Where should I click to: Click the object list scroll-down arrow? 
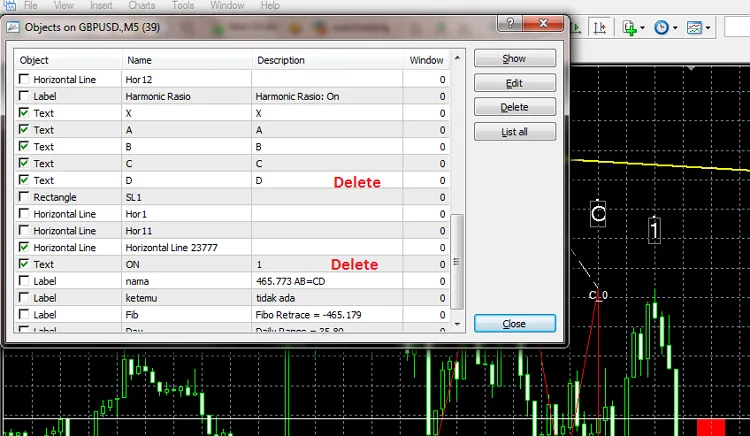(x=458, y=323)
